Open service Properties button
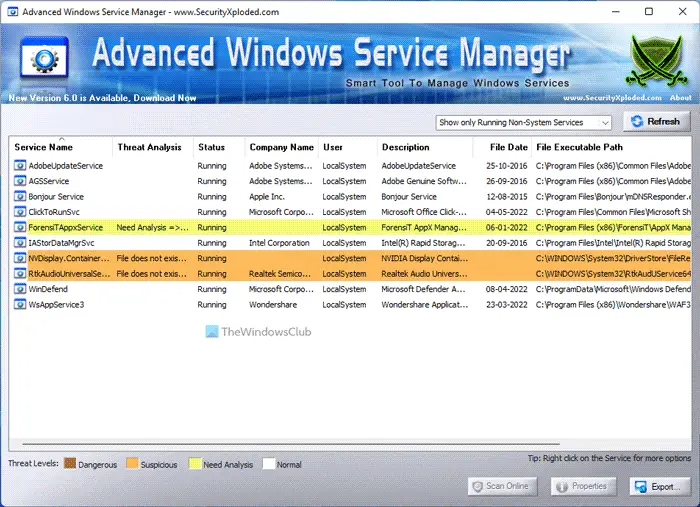This screenshot has height=507, width=700. click(x=583, y=486)
